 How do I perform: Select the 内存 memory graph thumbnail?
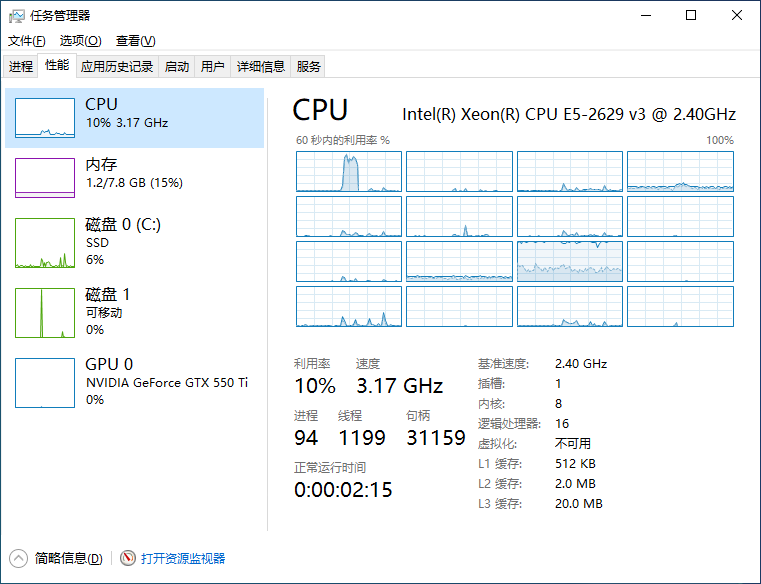(45, 178)
